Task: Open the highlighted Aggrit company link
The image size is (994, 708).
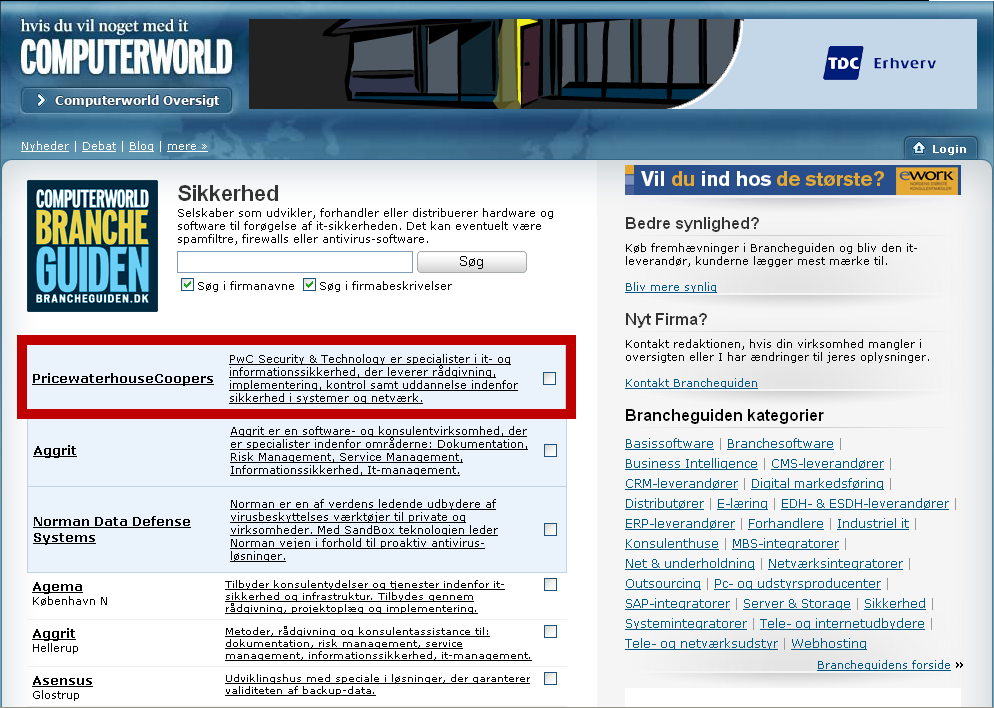Action: (x=55, y=451)
